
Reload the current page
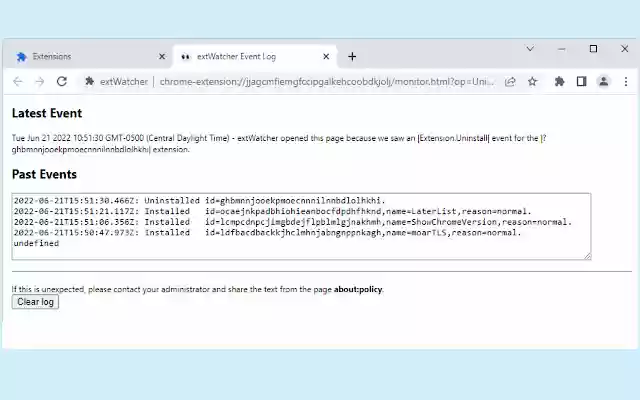point(62,82)
